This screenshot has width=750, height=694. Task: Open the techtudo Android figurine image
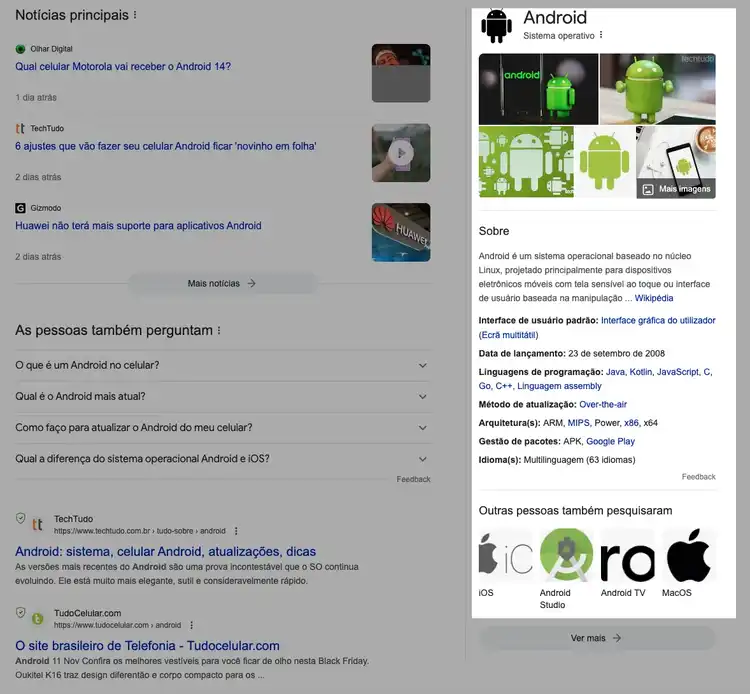click(658, 89)
